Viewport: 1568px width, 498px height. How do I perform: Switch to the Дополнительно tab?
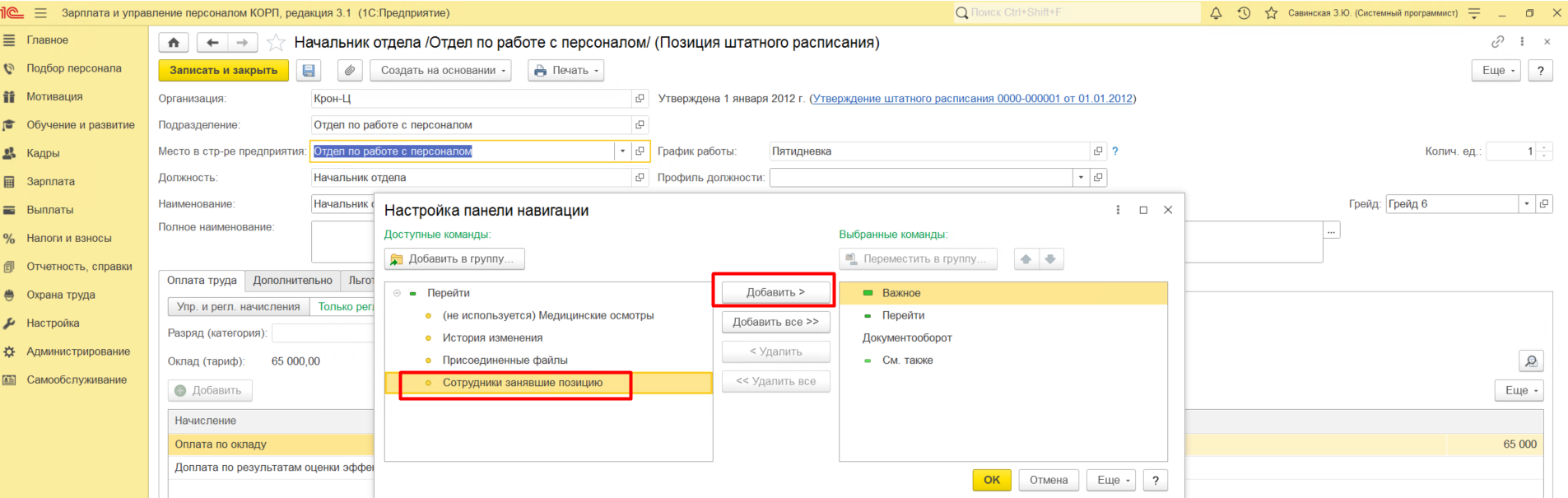click(x=292, y=281)
